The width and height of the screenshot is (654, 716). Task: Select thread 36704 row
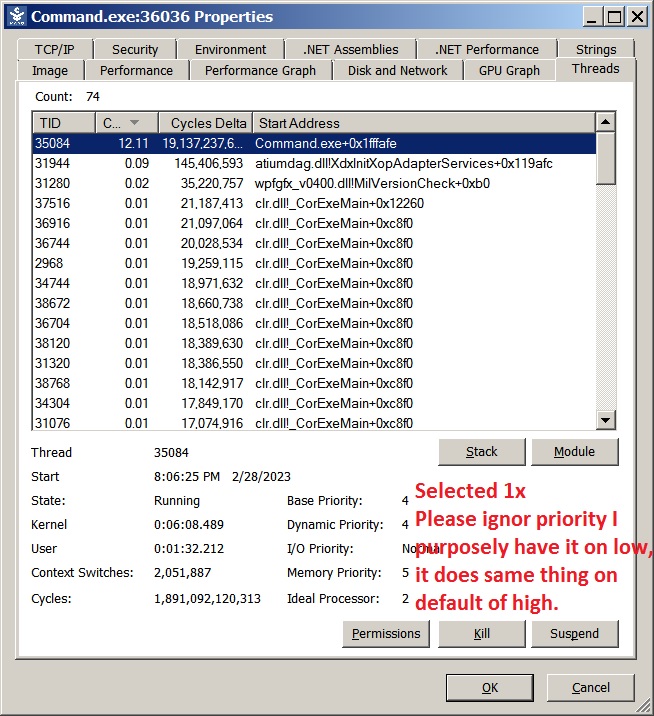coord(314,323)
